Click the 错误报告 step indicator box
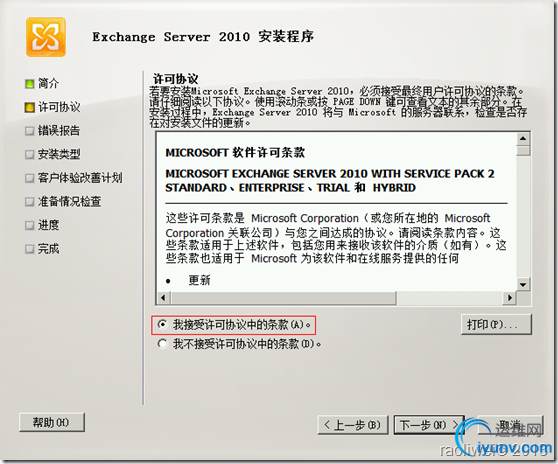 tap(30, 131)
